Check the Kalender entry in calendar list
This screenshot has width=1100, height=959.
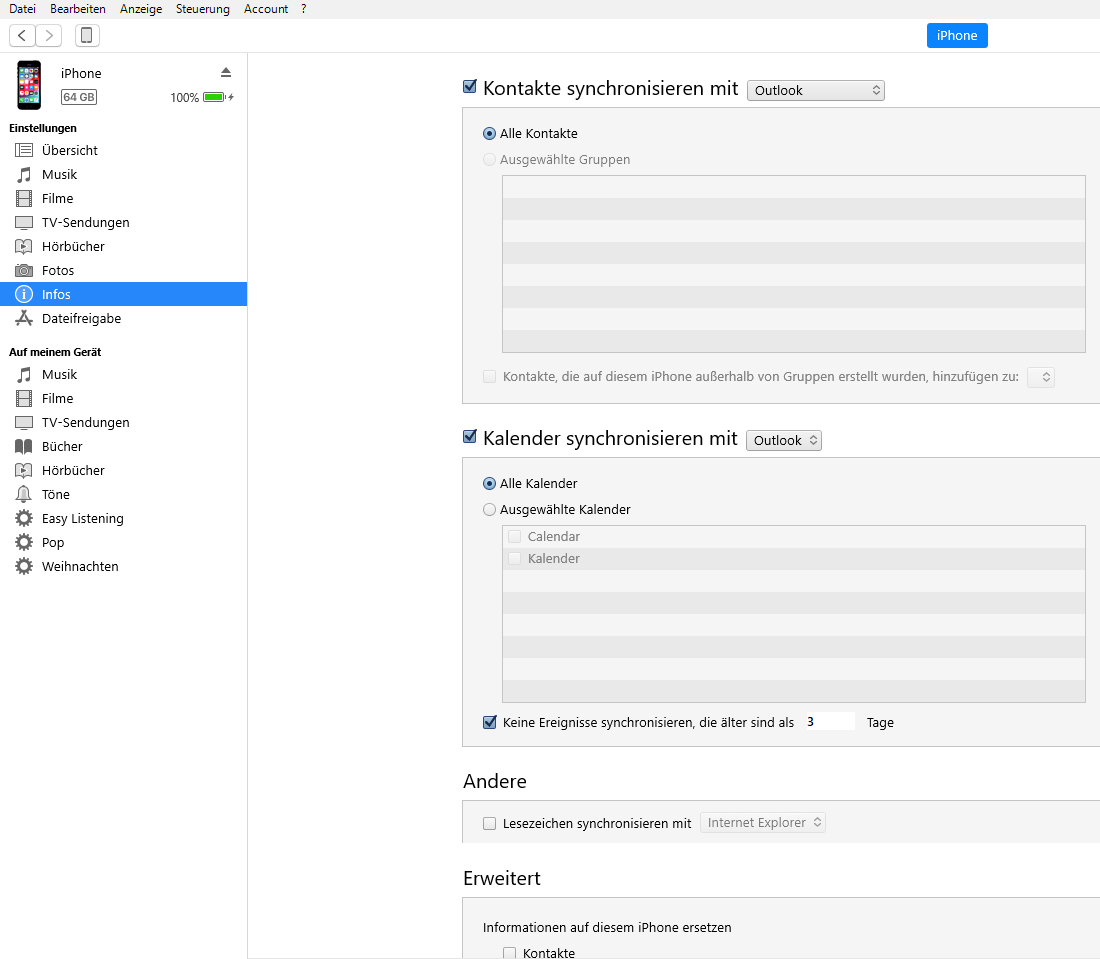tap(515, 558)
